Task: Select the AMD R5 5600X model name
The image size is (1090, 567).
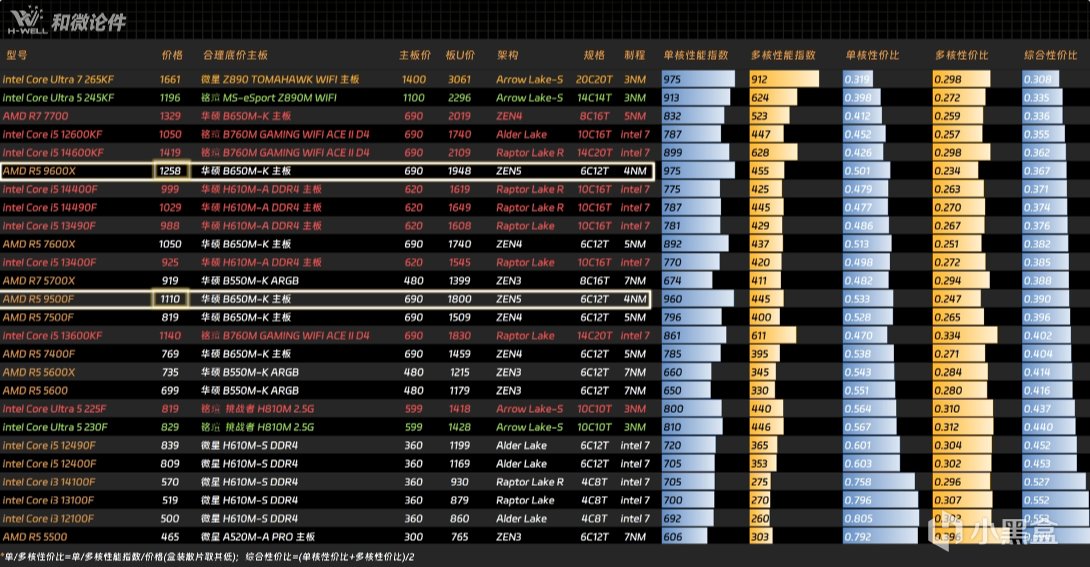Action: tap(39, 372)
